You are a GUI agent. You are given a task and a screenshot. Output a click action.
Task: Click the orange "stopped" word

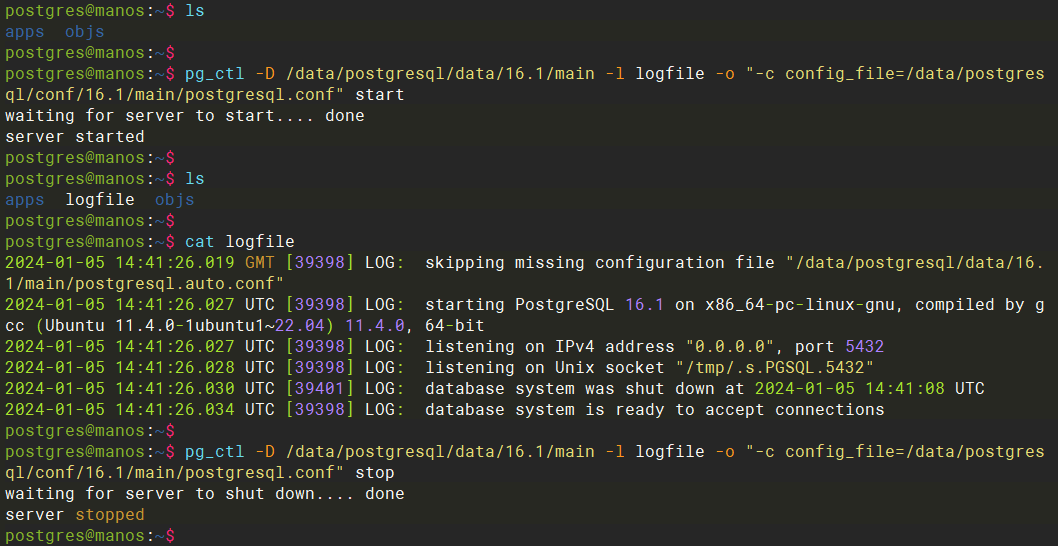tap(110, 515)
